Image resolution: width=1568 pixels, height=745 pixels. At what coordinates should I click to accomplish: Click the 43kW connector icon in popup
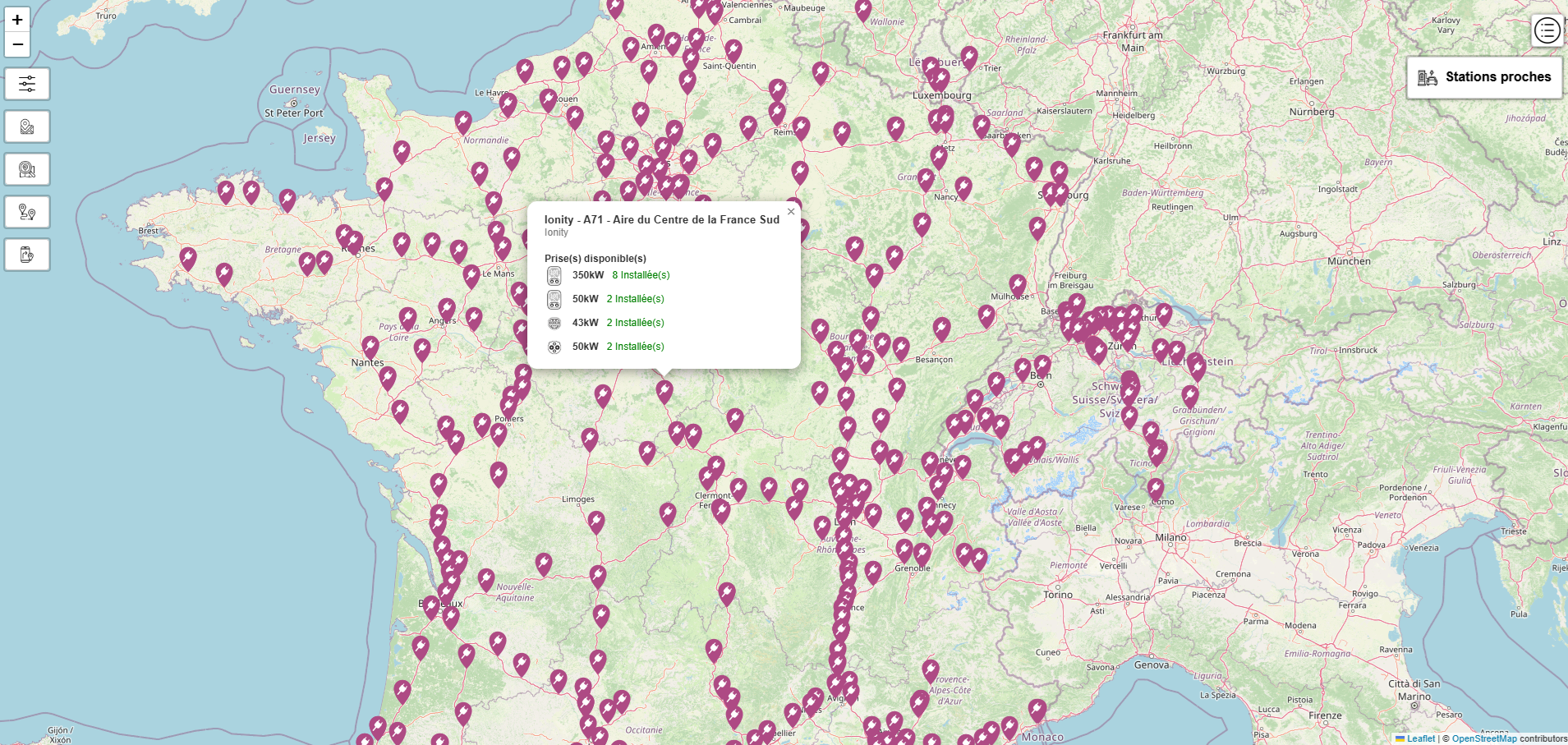coord(554,324)
